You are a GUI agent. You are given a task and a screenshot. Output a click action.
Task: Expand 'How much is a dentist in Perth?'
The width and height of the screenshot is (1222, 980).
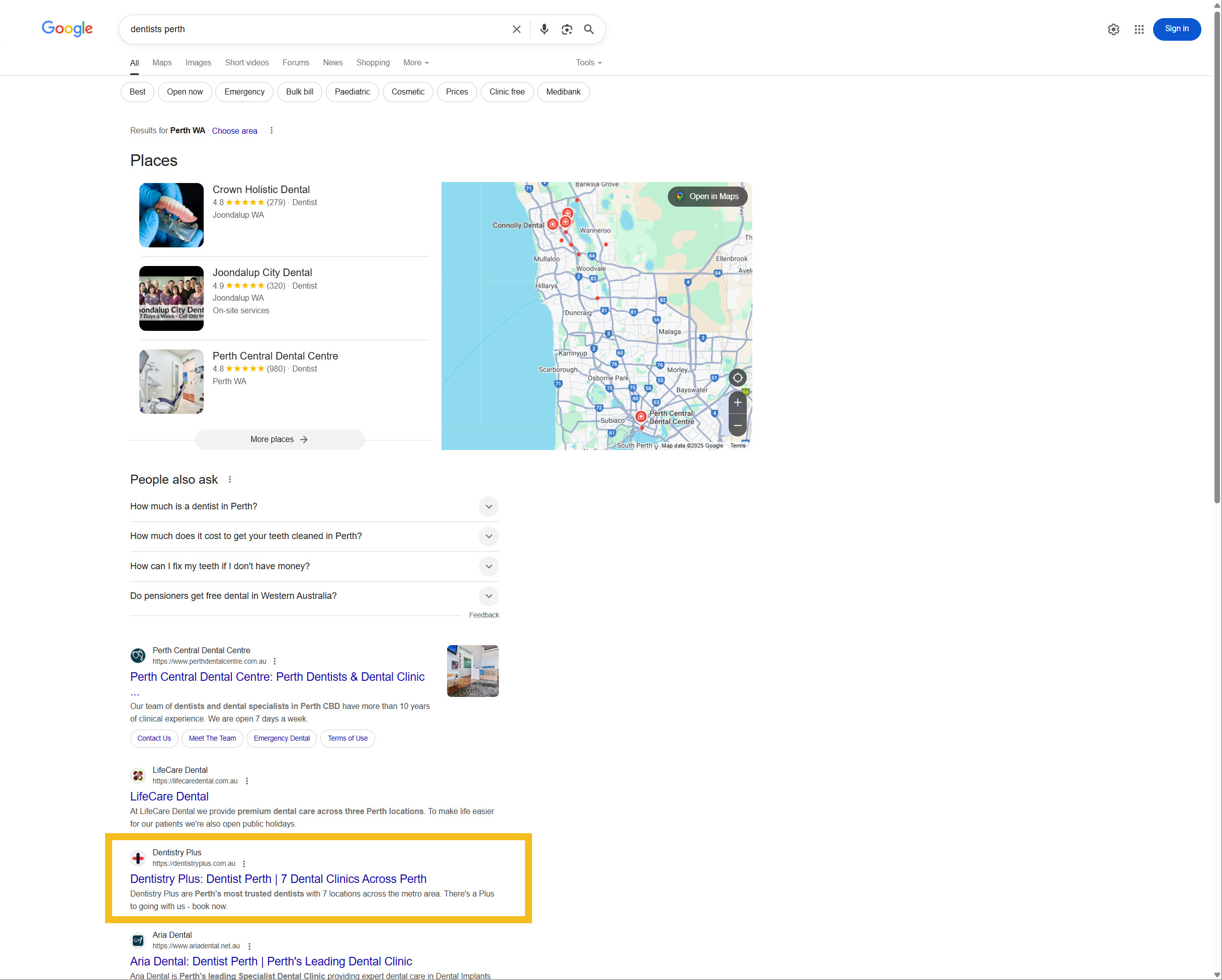(x=488, y=507)
